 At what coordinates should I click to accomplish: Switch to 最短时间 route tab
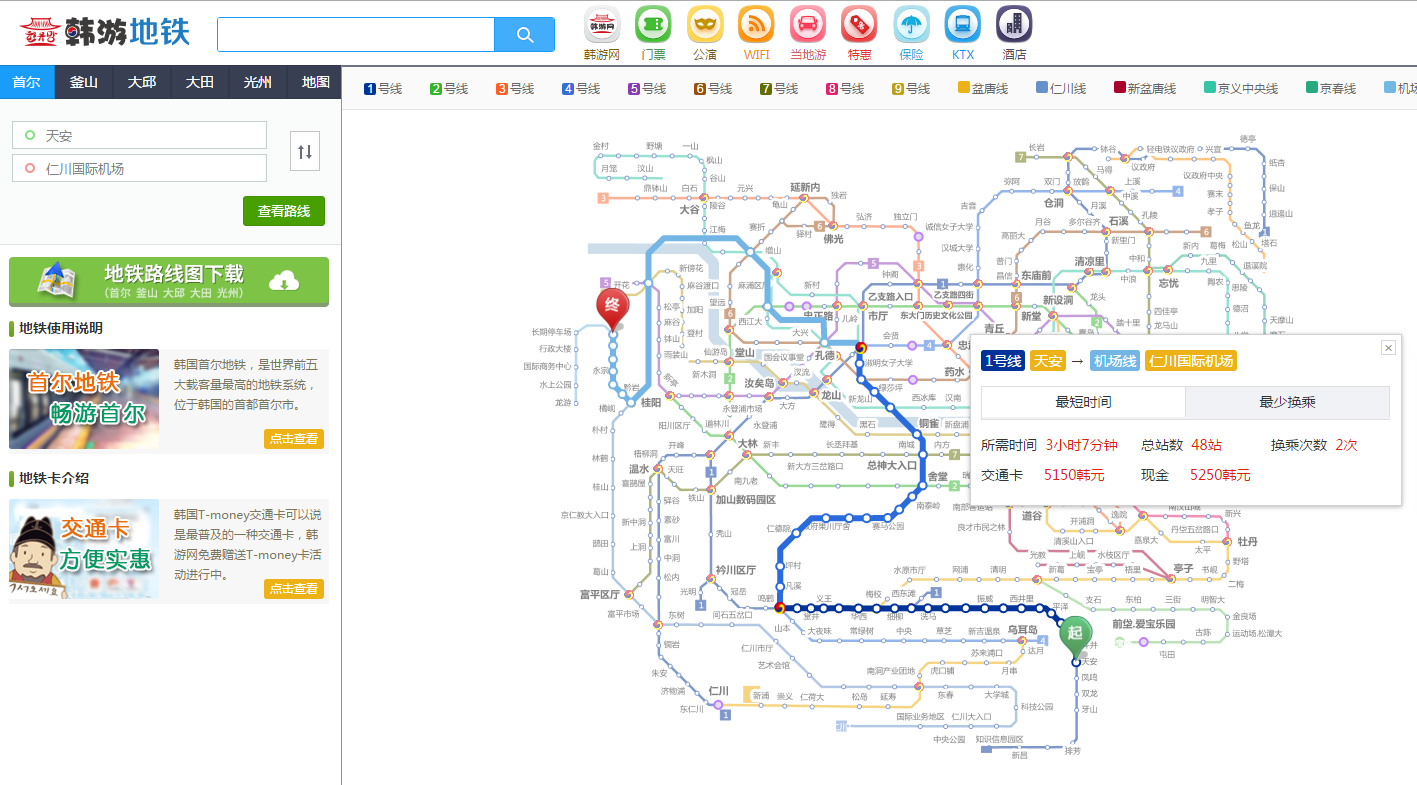click(x=1083, y=402)
